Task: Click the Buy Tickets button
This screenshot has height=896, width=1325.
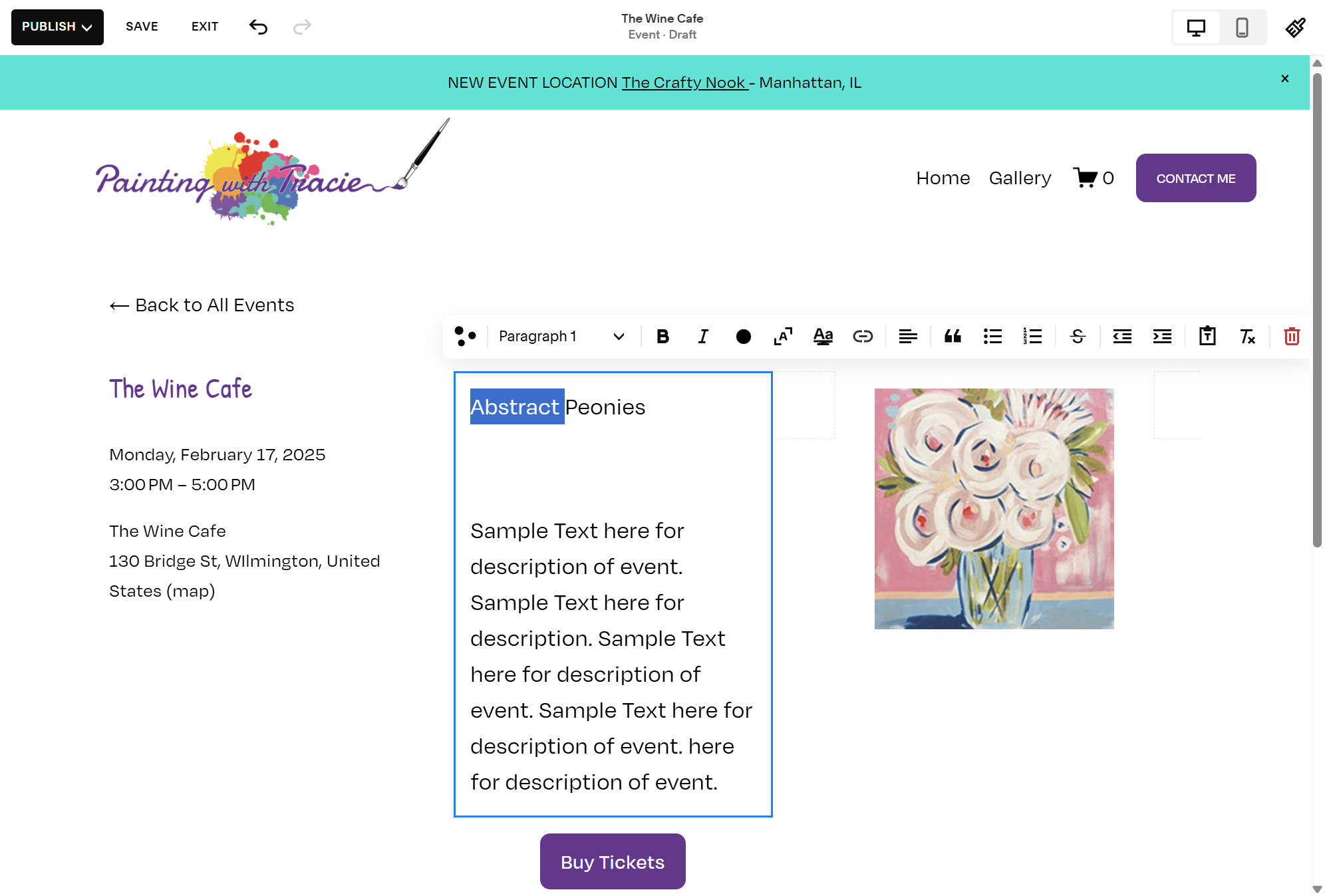Action: [x=613, y=861]
